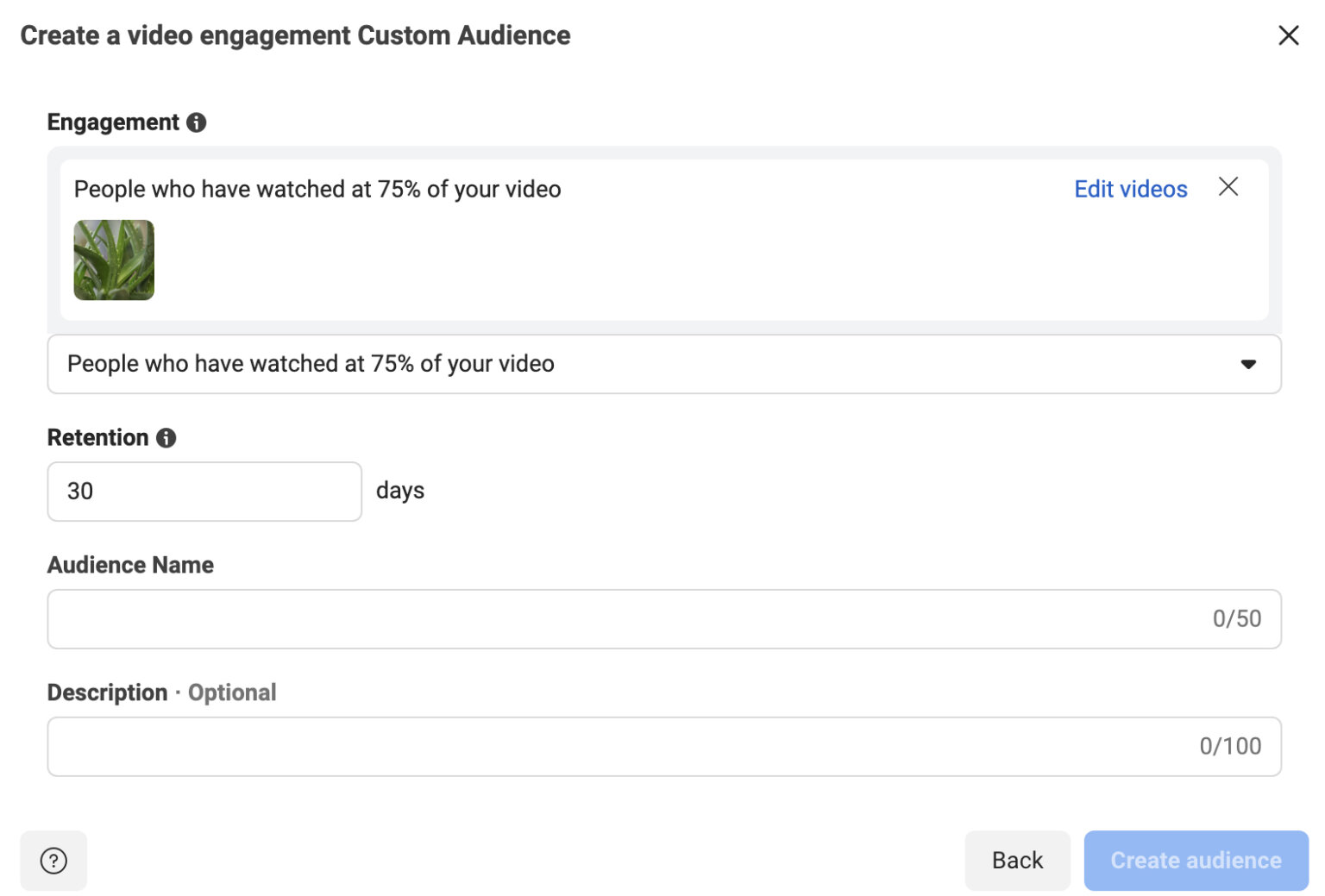The height and width of the screenshot is (896, 1325).
Task: Click the dropdown caret arrow
Action: click(x=1247, y=364)
